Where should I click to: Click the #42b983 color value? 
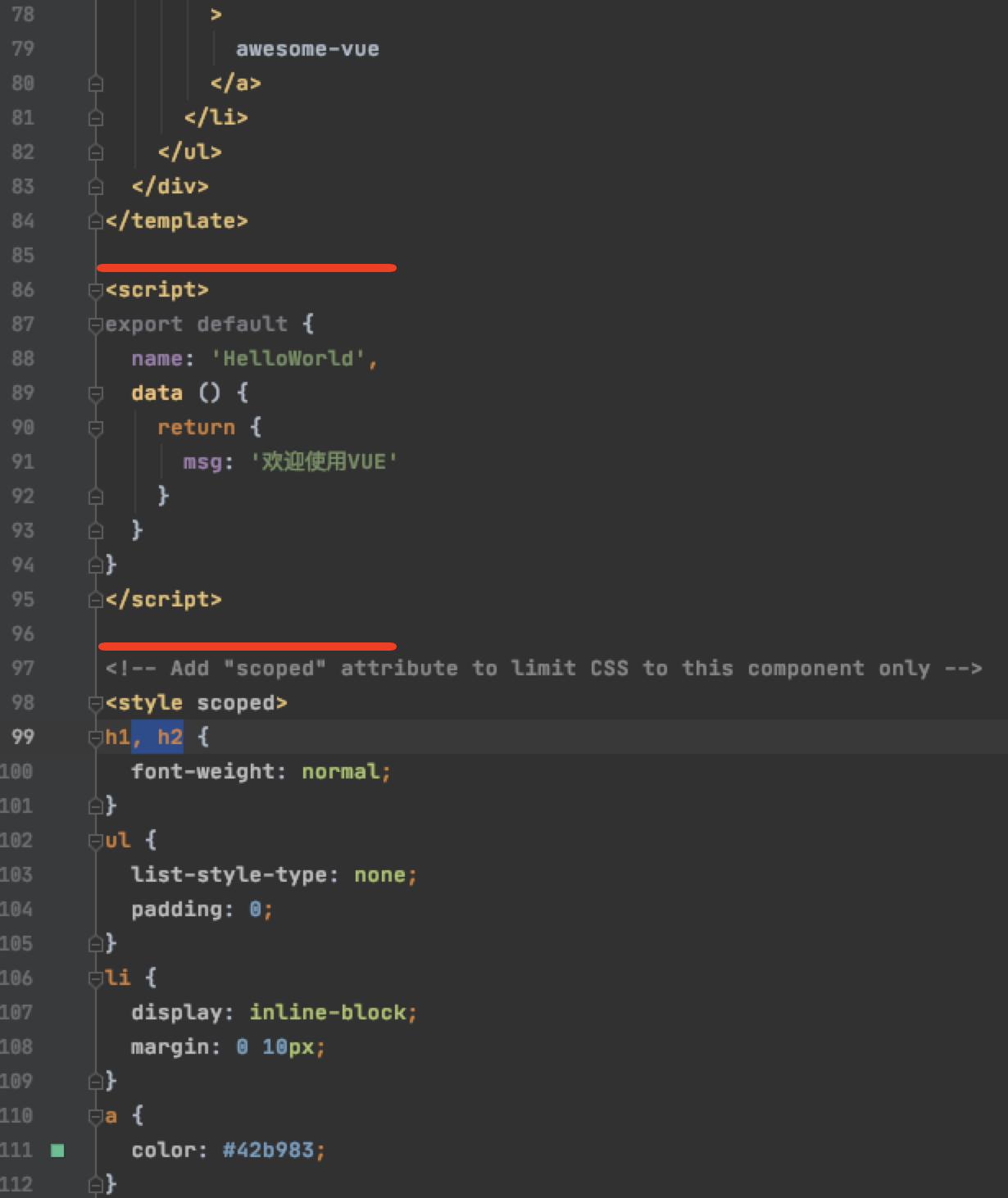[x=268, y=1150]
